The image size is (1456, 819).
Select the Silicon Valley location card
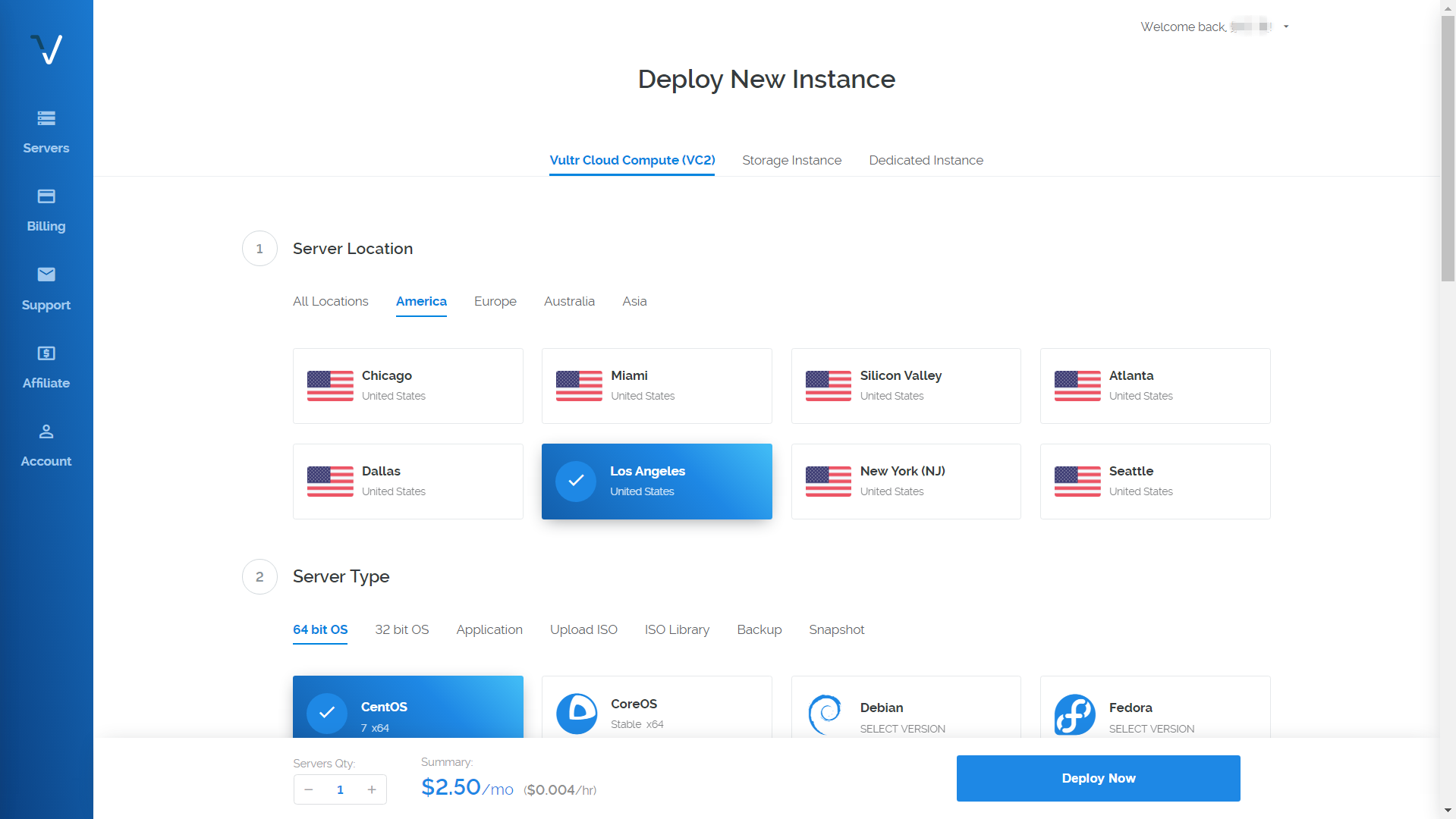click(x=906, y=386)
